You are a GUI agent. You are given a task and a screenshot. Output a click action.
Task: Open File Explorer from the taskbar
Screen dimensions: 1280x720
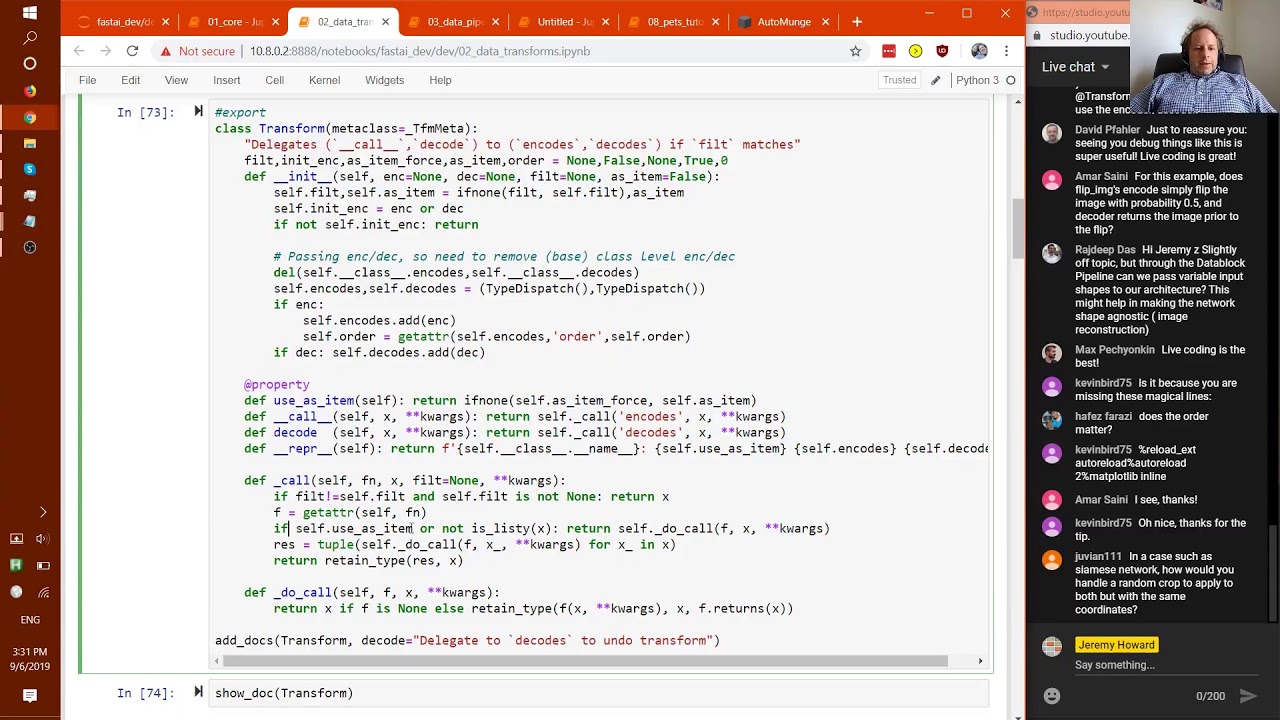click(29, 144)
